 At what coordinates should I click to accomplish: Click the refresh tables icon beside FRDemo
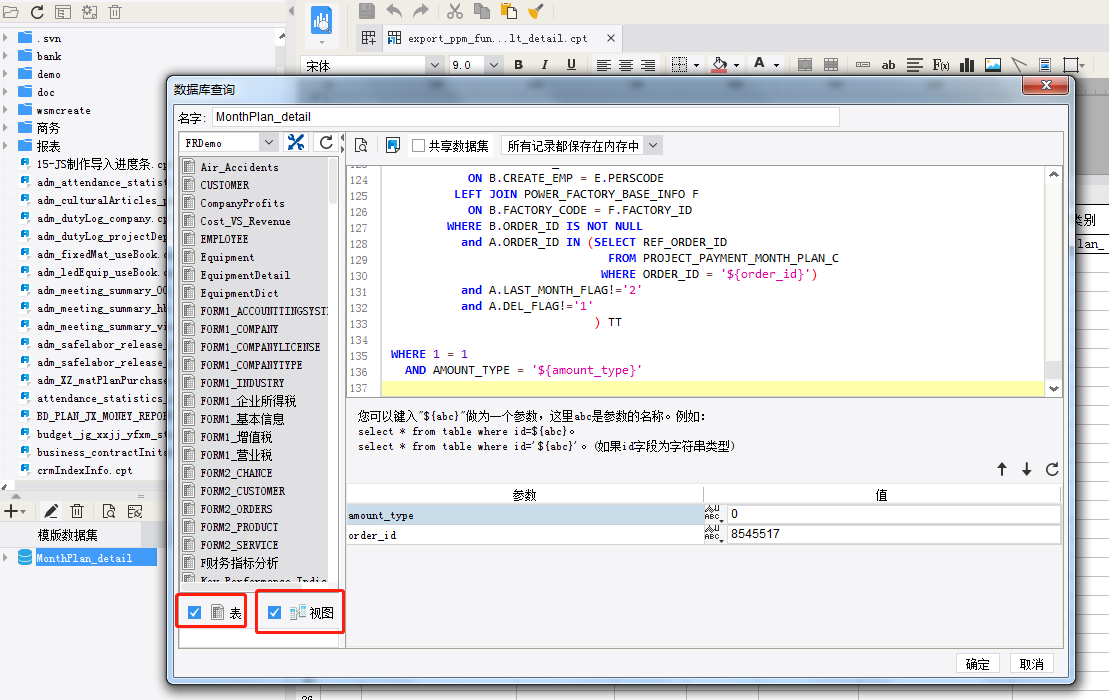coord(326,142)
